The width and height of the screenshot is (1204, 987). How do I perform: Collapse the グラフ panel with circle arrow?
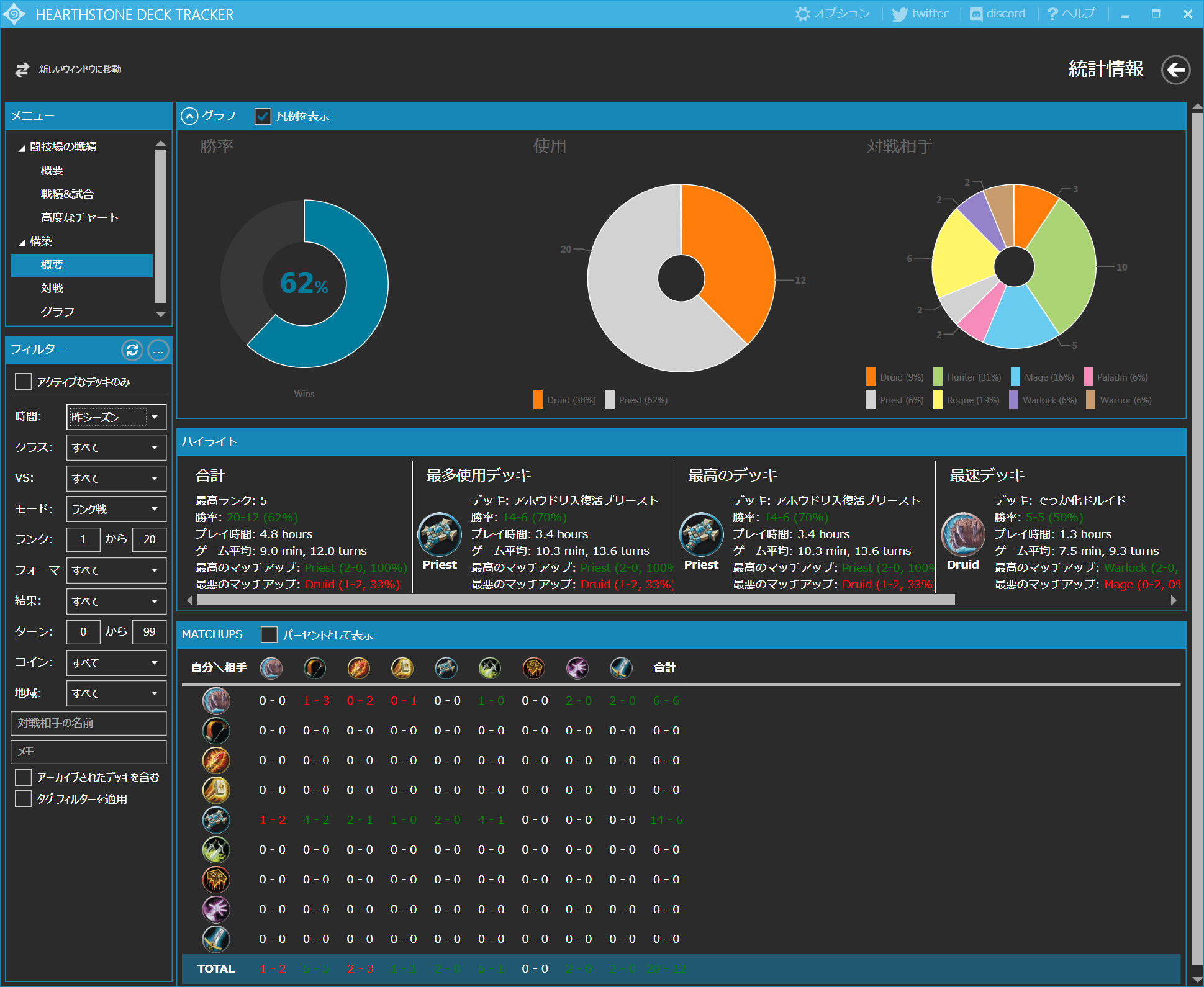coord(189,116)
